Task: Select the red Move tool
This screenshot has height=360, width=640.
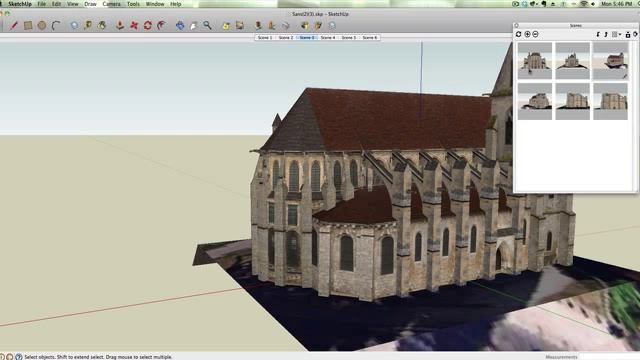Action: click(x=134, y=26)
